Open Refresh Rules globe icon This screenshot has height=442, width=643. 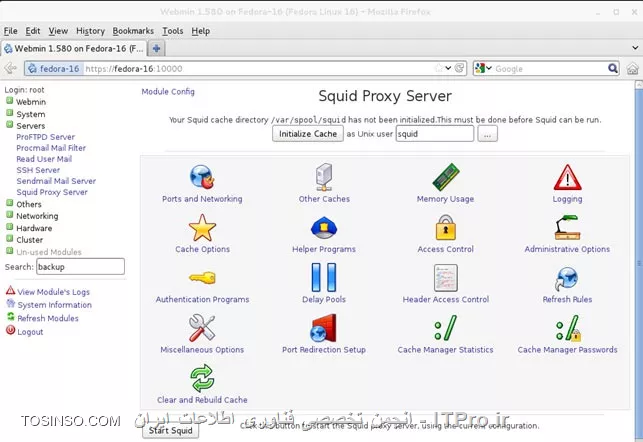point(567,278)
